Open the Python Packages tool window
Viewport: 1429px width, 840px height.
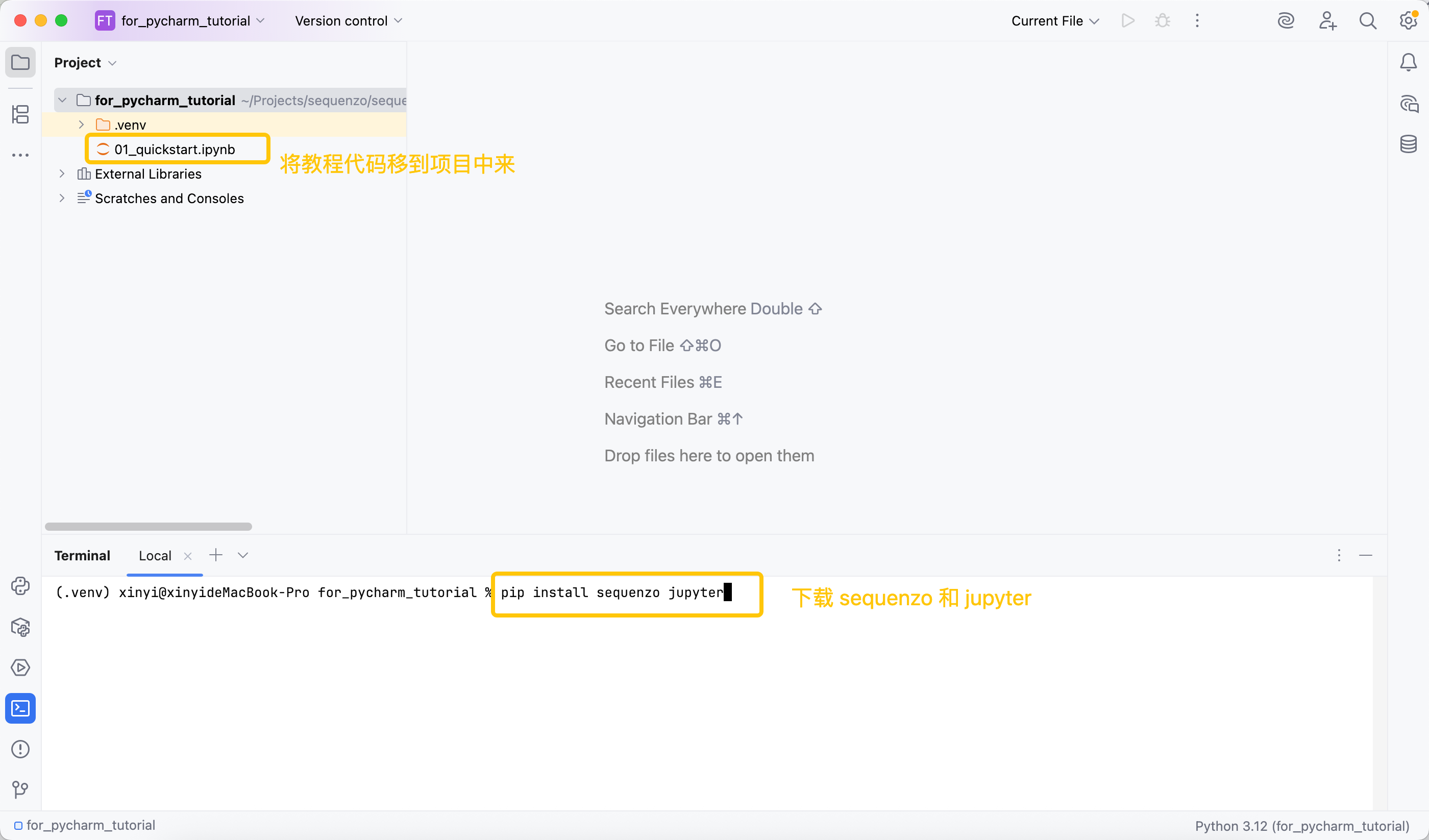tap(20, 627)
